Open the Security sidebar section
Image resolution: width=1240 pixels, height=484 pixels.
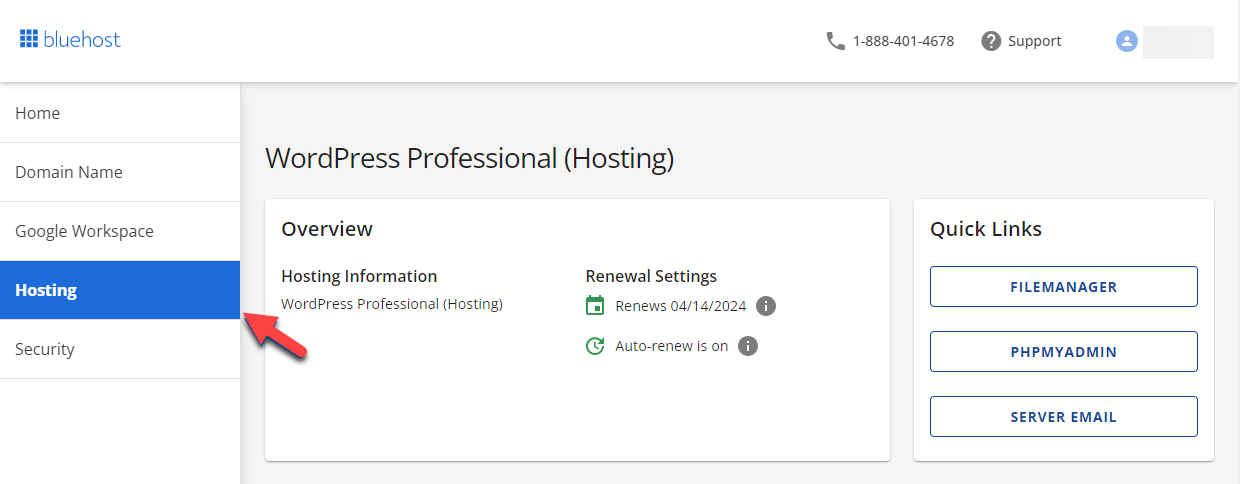pos(45,349)
